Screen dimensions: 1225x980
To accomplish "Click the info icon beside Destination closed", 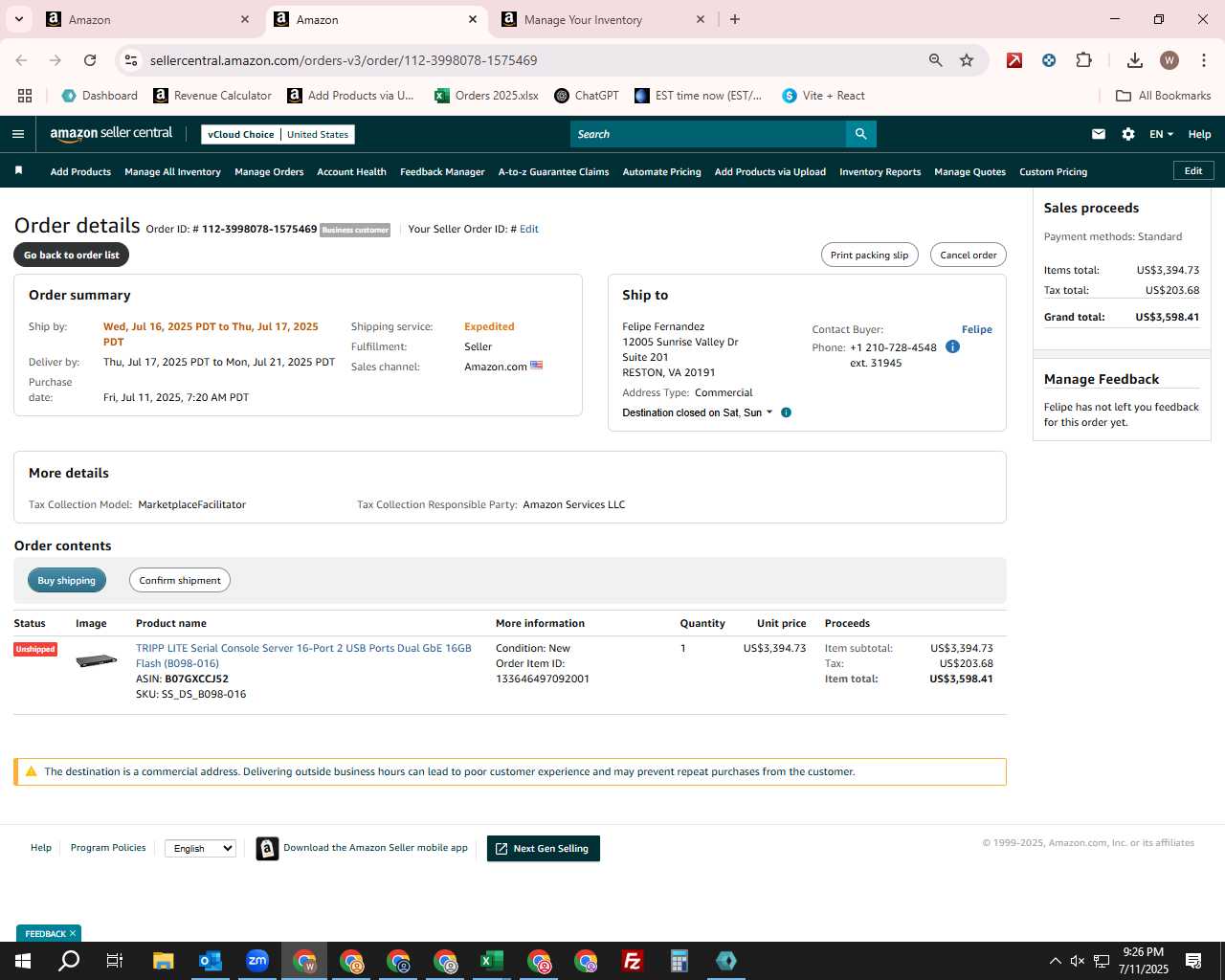I will click(x=786, y=412).
